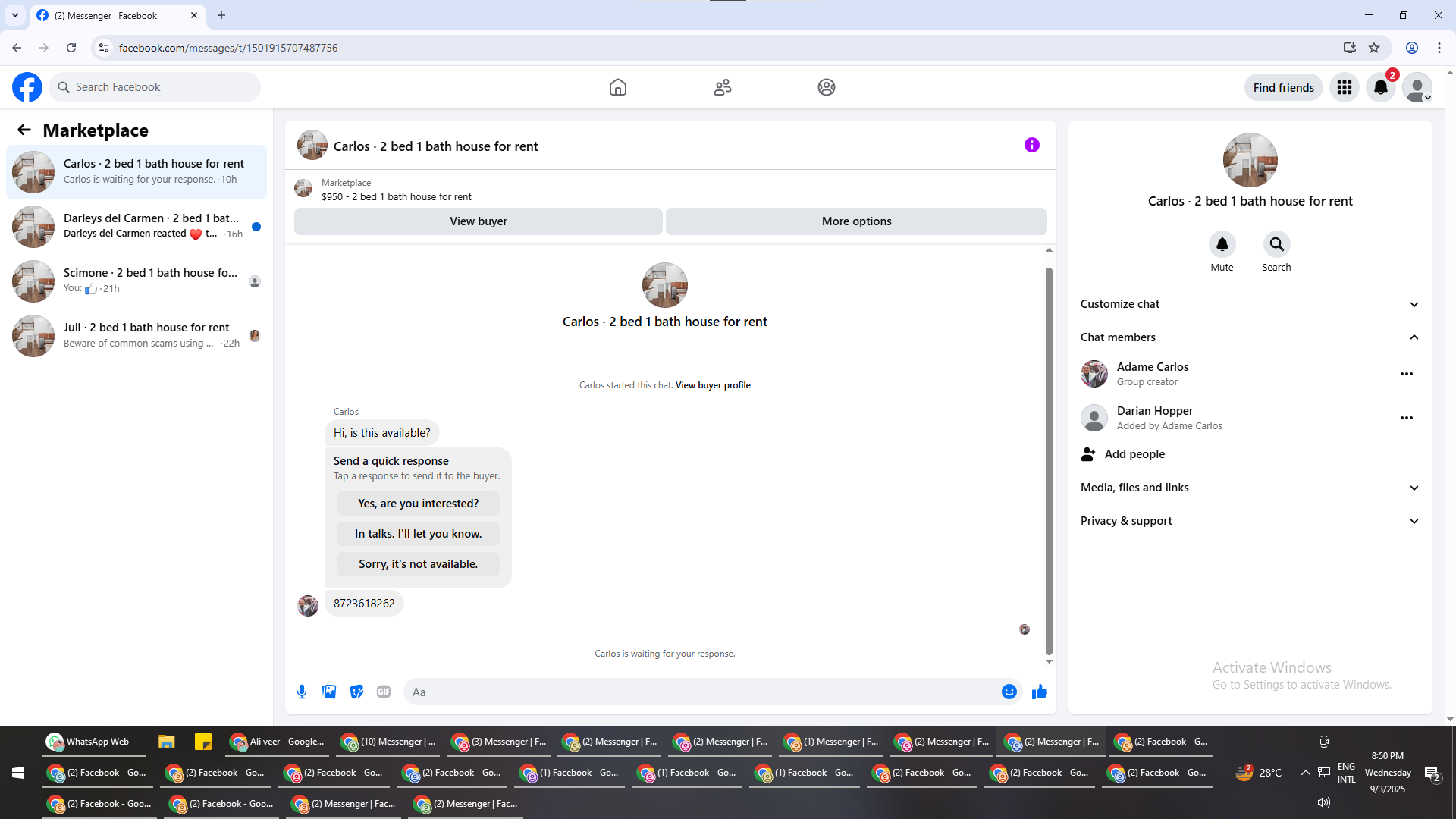Bookmark this page with the star icon
This screenshot has height=819, width=1456.
tap(1374, 48)
